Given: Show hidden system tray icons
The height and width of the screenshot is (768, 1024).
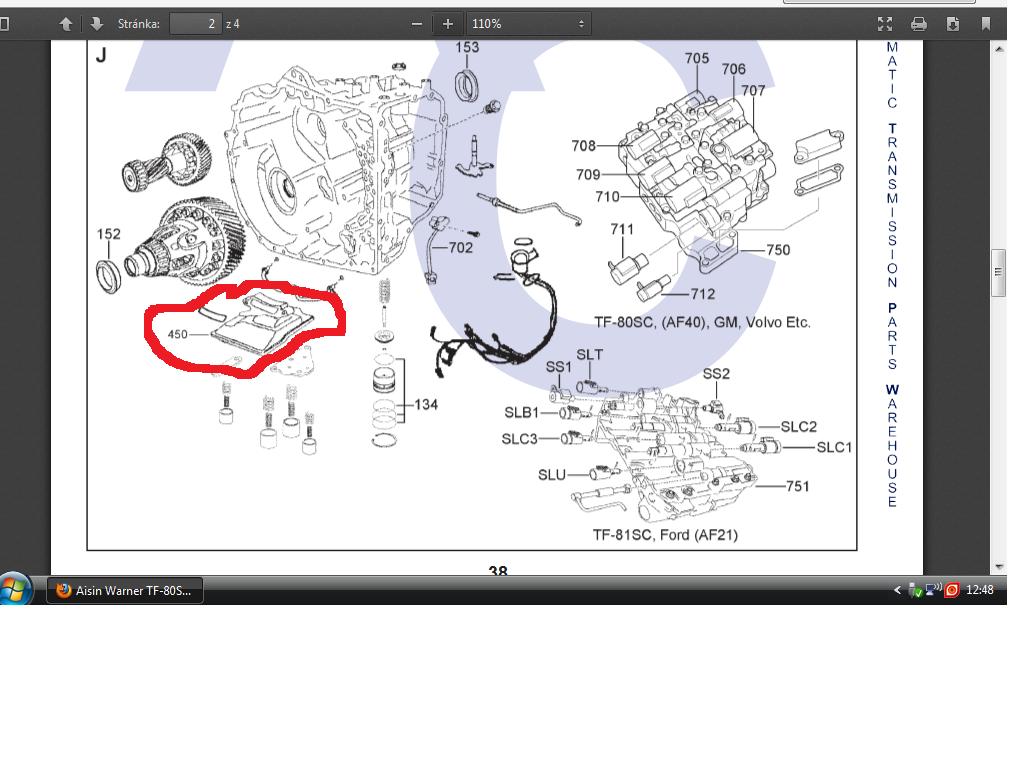Looking at the screenshot, I should coord(898,591).
